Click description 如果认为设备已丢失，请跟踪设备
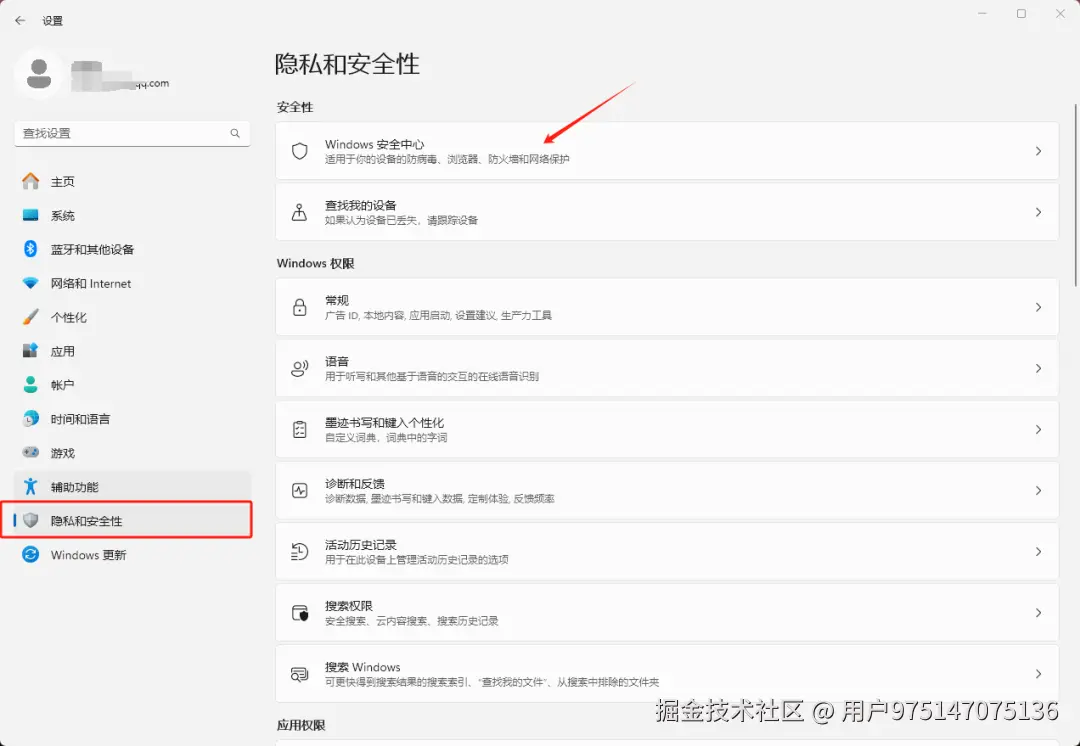 click(x=402, y=220)
